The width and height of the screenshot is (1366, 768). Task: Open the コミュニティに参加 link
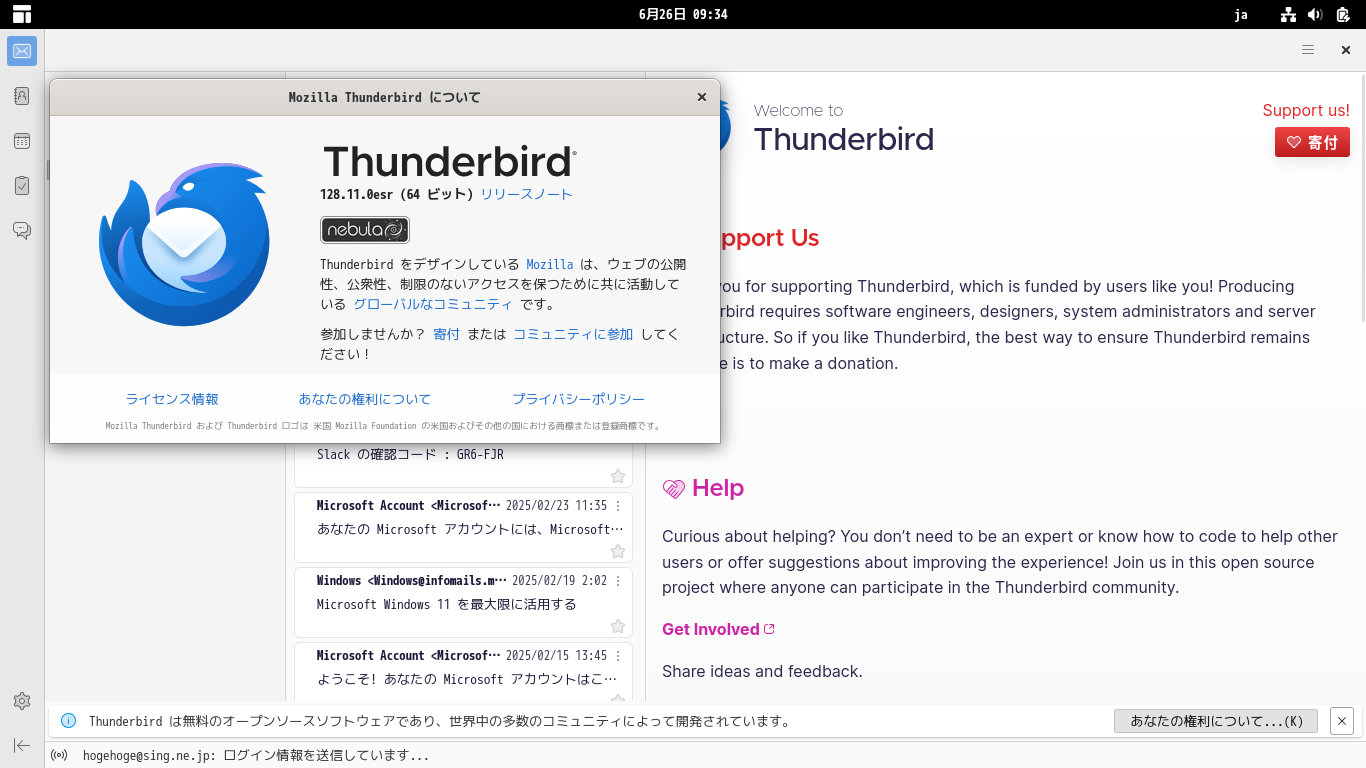573,334
